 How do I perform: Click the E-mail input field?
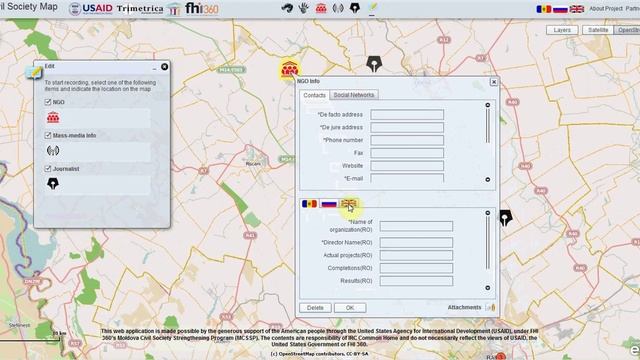tap(407, 178)
